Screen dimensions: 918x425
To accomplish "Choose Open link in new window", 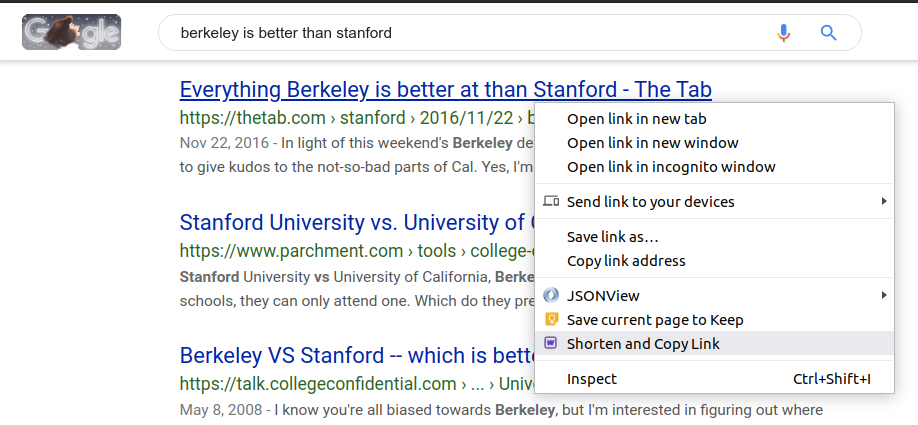I will click(652, 143).
